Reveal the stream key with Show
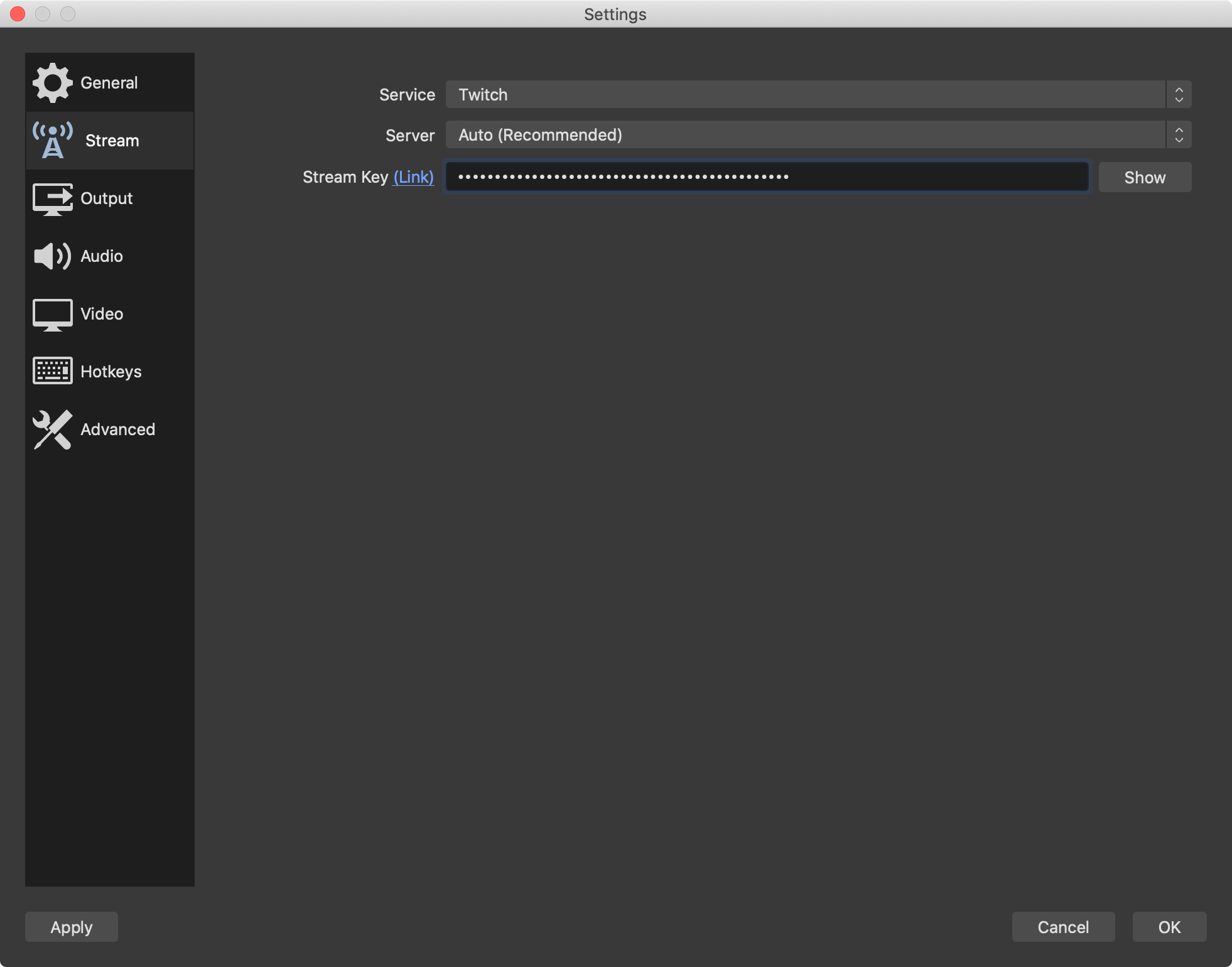The width and height of the screenshot is (1232, 967). coord(1144,178)
